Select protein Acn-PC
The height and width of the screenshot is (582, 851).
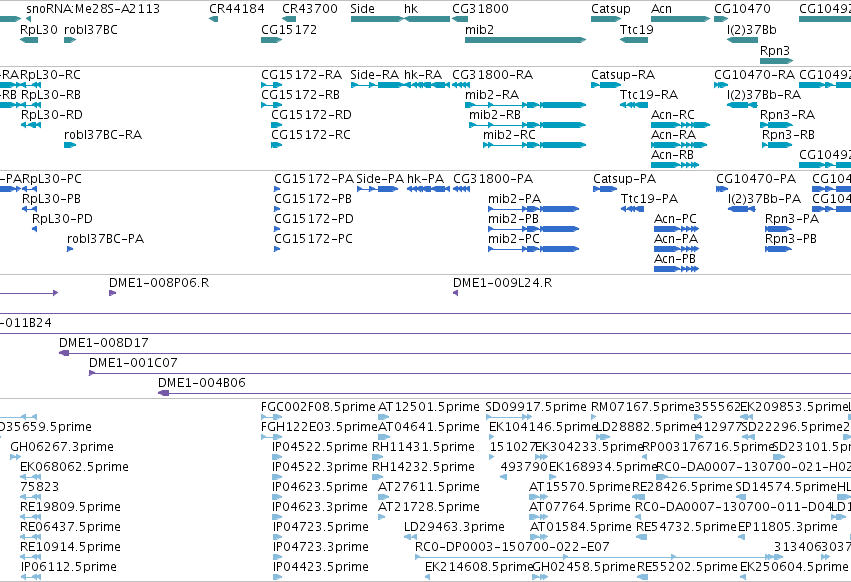point(675,219)
